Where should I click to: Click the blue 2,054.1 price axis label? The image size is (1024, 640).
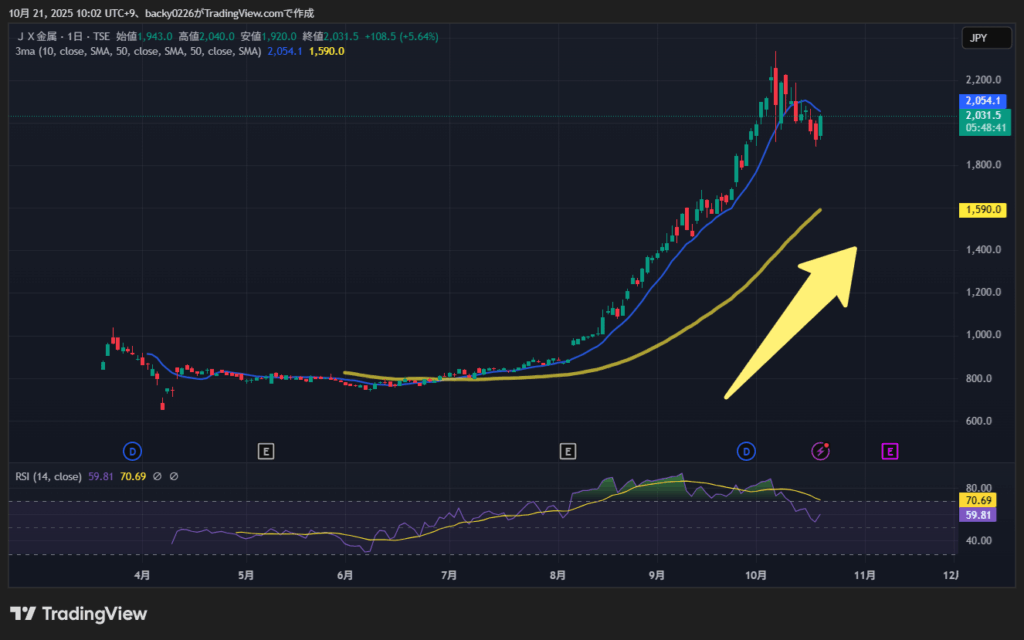coord(979,101)
